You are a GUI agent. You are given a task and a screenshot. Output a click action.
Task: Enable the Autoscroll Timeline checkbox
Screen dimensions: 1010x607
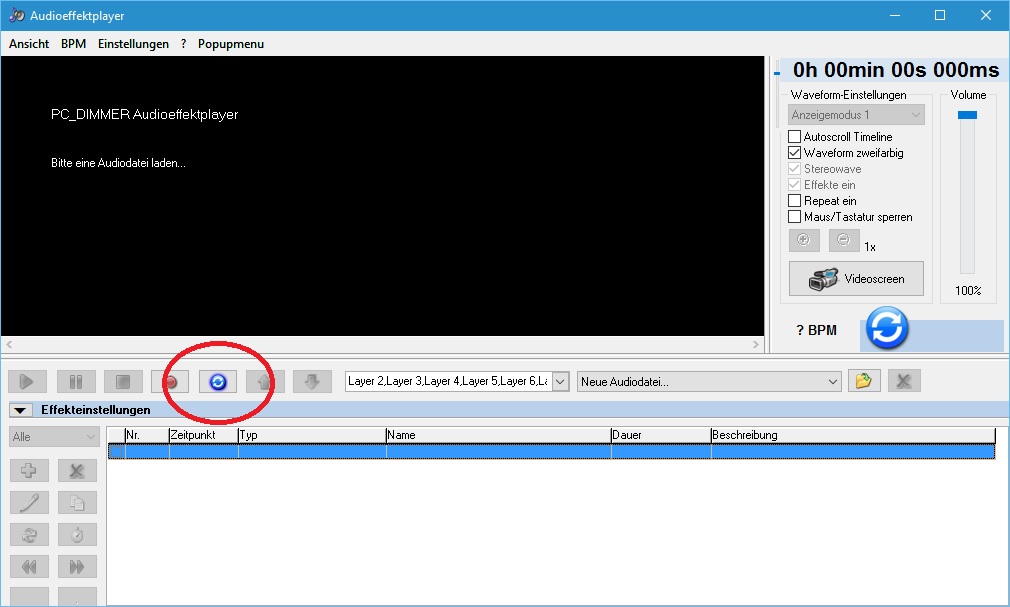click(x=795, y=137)
